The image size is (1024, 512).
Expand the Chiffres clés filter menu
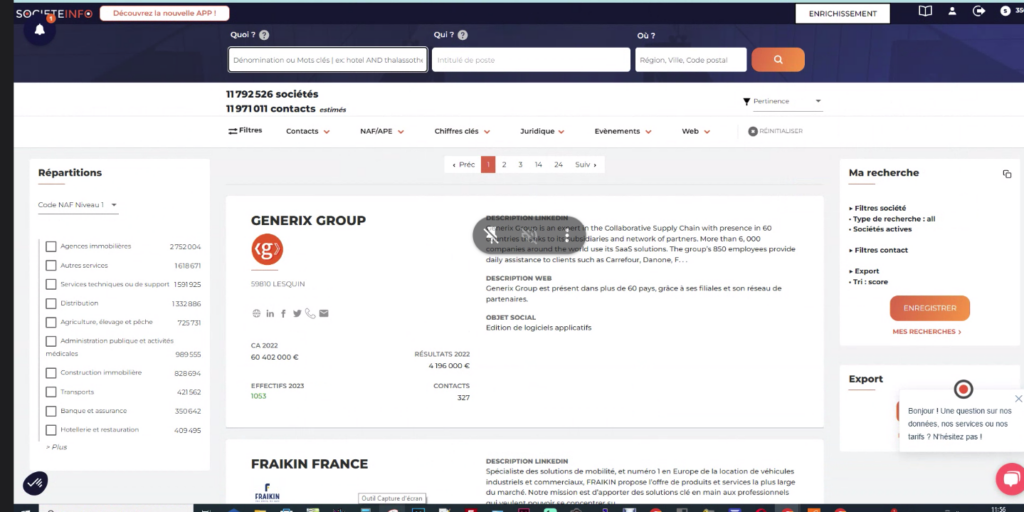461,131
